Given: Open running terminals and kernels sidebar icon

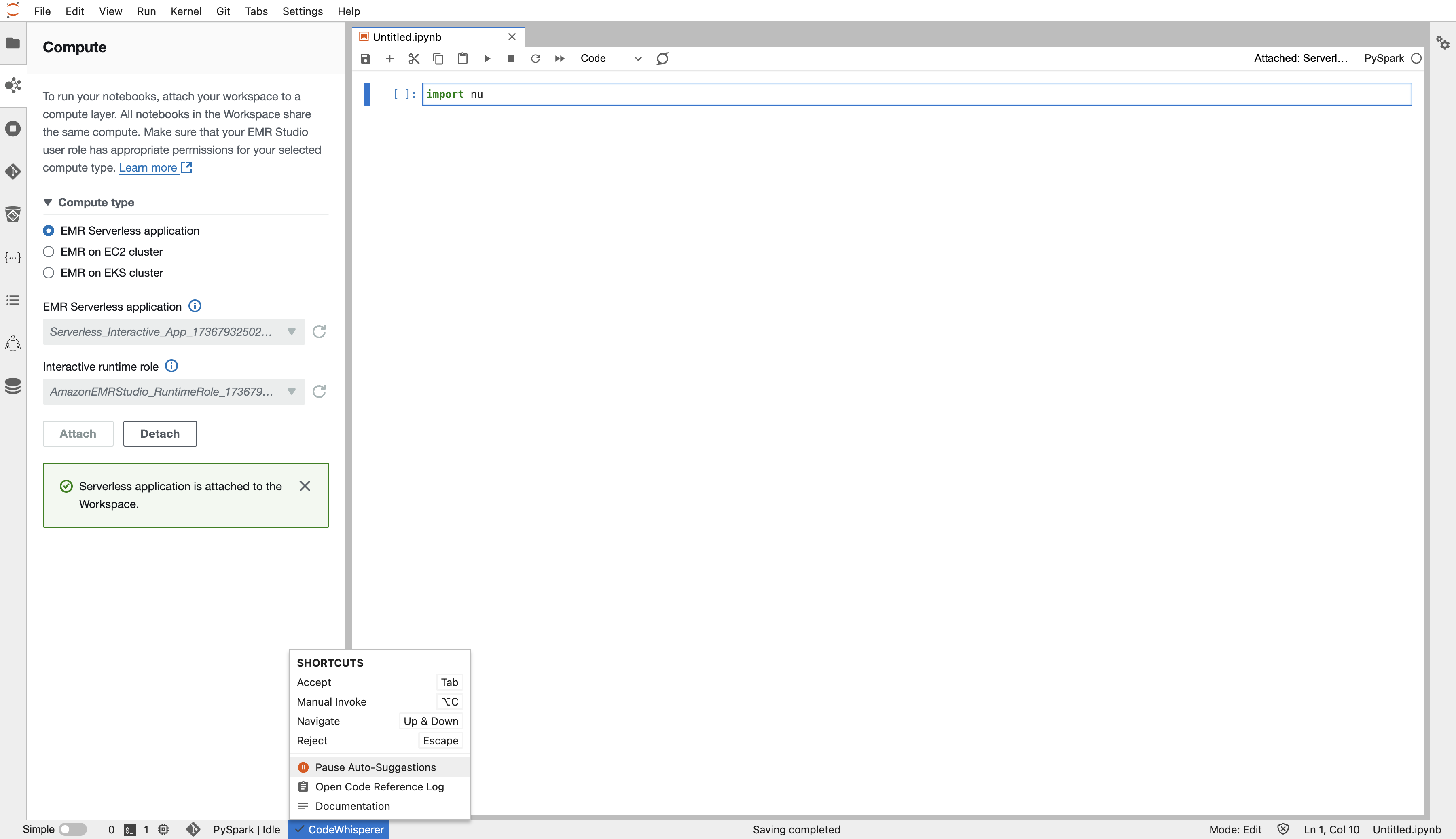Looking at the screenshot, I should coord(13,129).
